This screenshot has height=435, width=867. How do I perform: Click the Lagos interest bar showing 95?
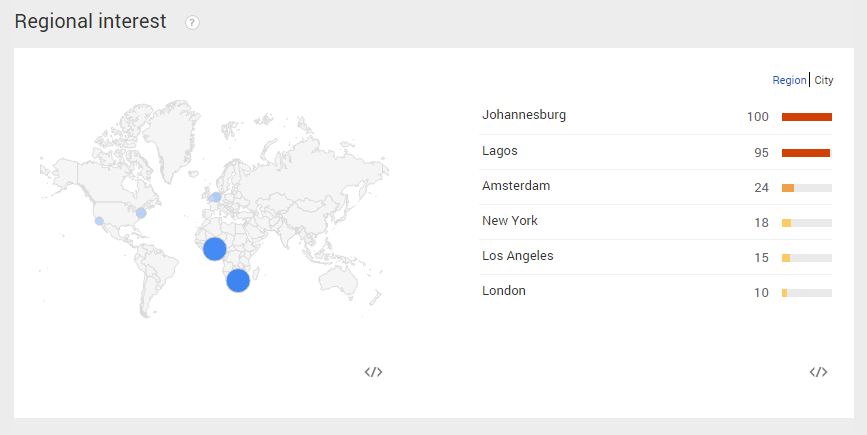[x=807, y=153]
